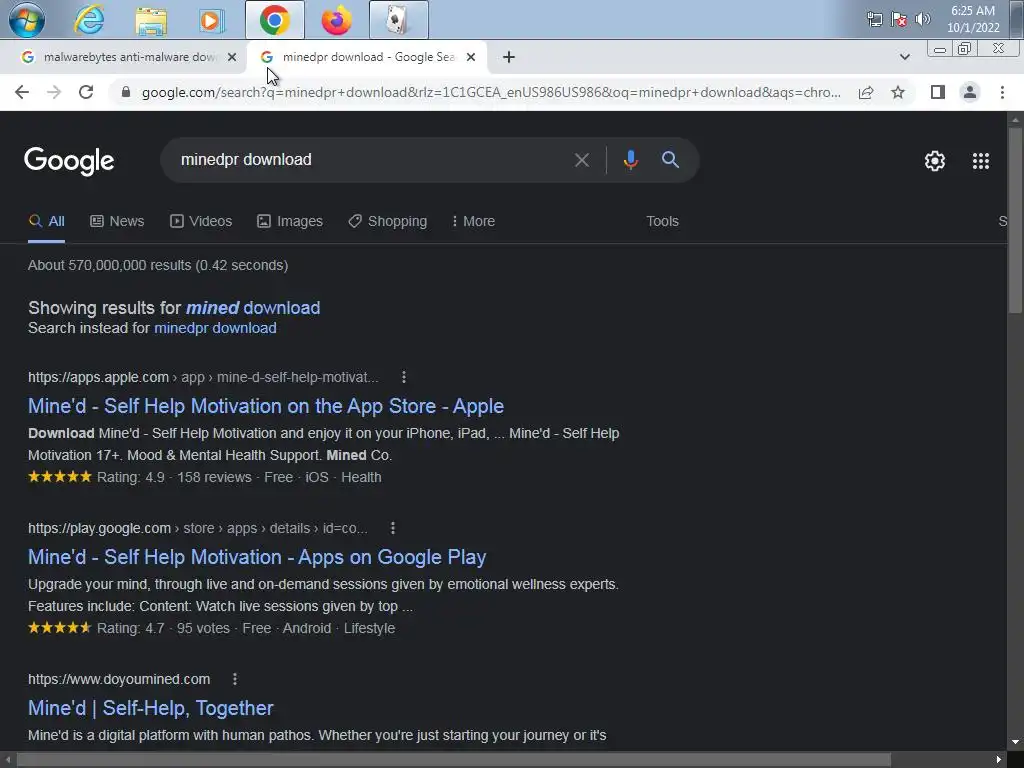Image resolution: width=1024 pixels, height=768 pixels.
Task: Switch to Shopping results
Action: pyautogui.click(x=388, y=221)
